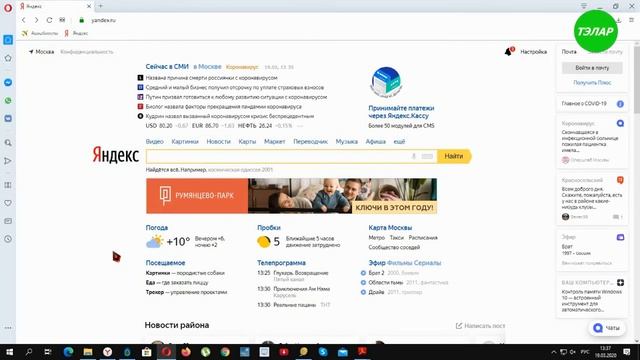Open the 'Получить Плюс' link
640x360 pixels.
point(592,82)
